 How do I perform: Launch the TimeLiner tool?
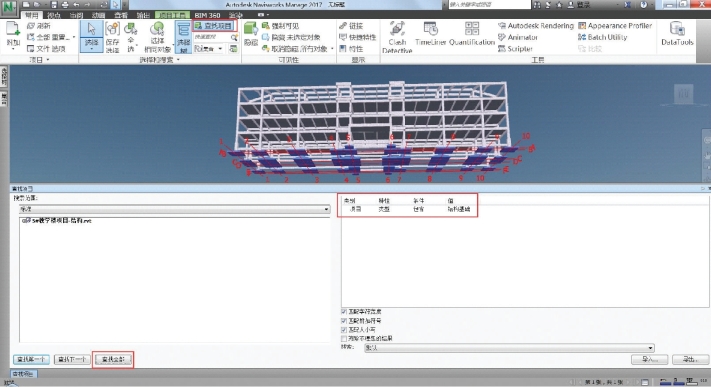click(x=430, y=34)
